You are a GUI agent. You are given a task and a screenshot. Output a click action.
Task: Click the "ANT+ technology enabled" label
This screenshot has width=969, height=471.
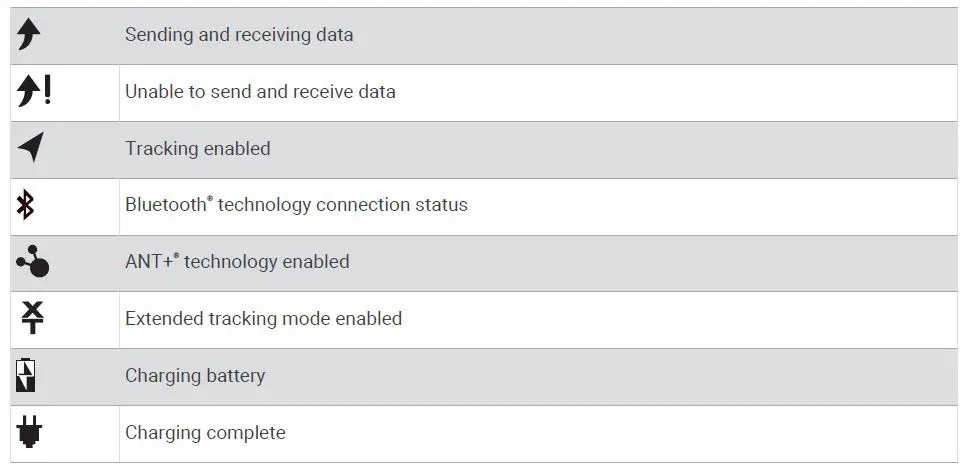(237, 262)
